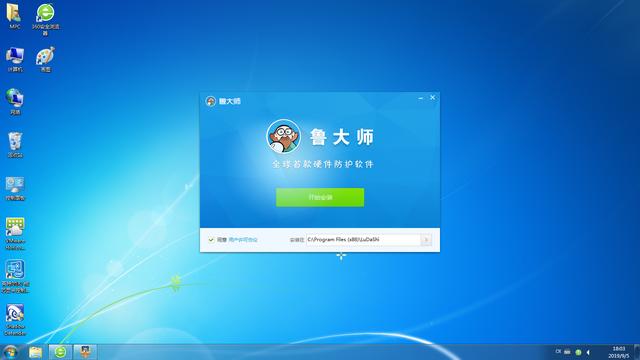Open File Explorer from the taskbar

tap(36, 352)
